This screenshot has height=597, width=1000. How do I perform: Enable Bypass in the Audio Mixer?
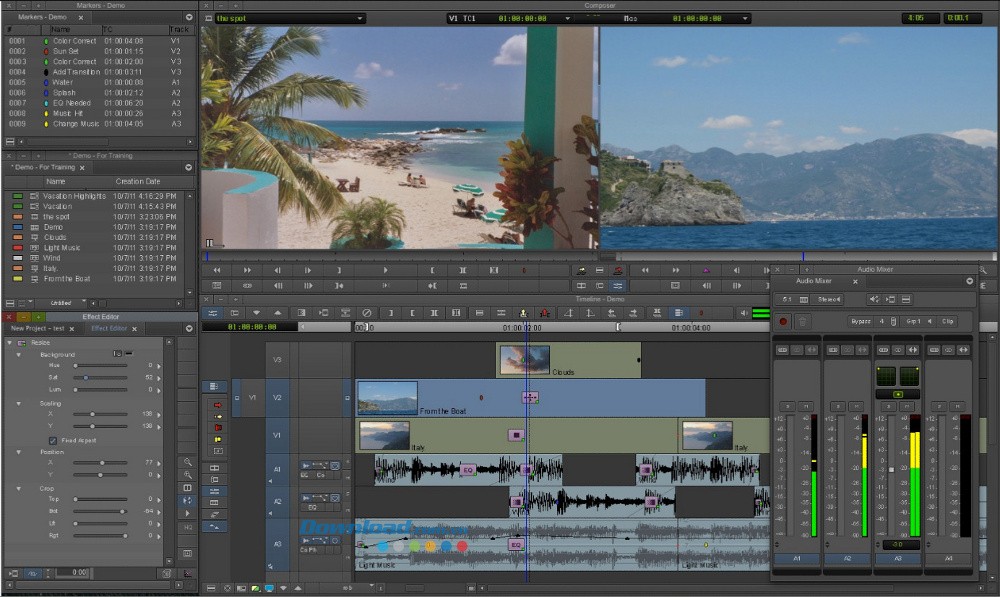coord(862,321)
